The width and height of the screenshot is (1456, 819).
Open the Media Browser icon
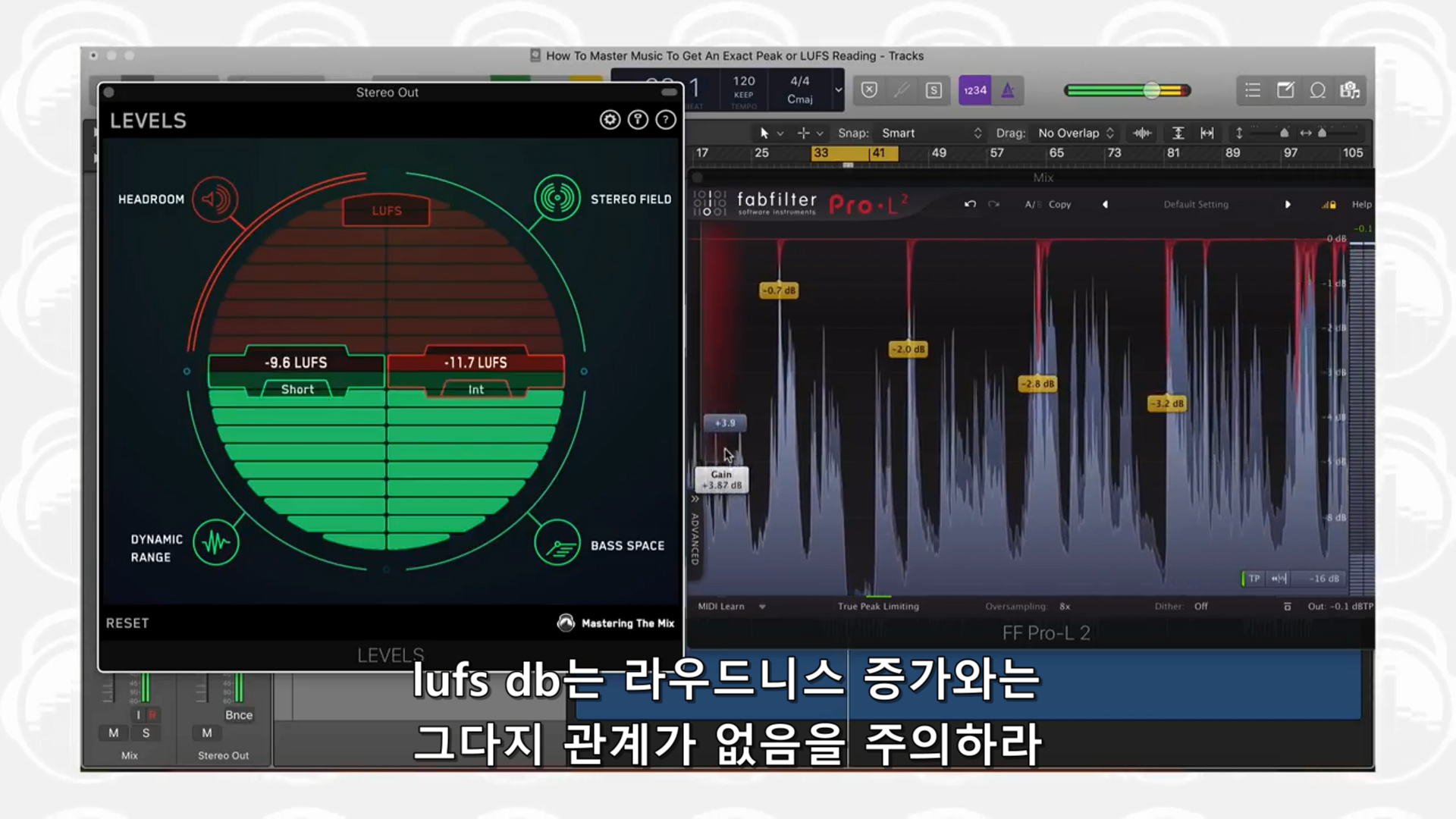1351,90
